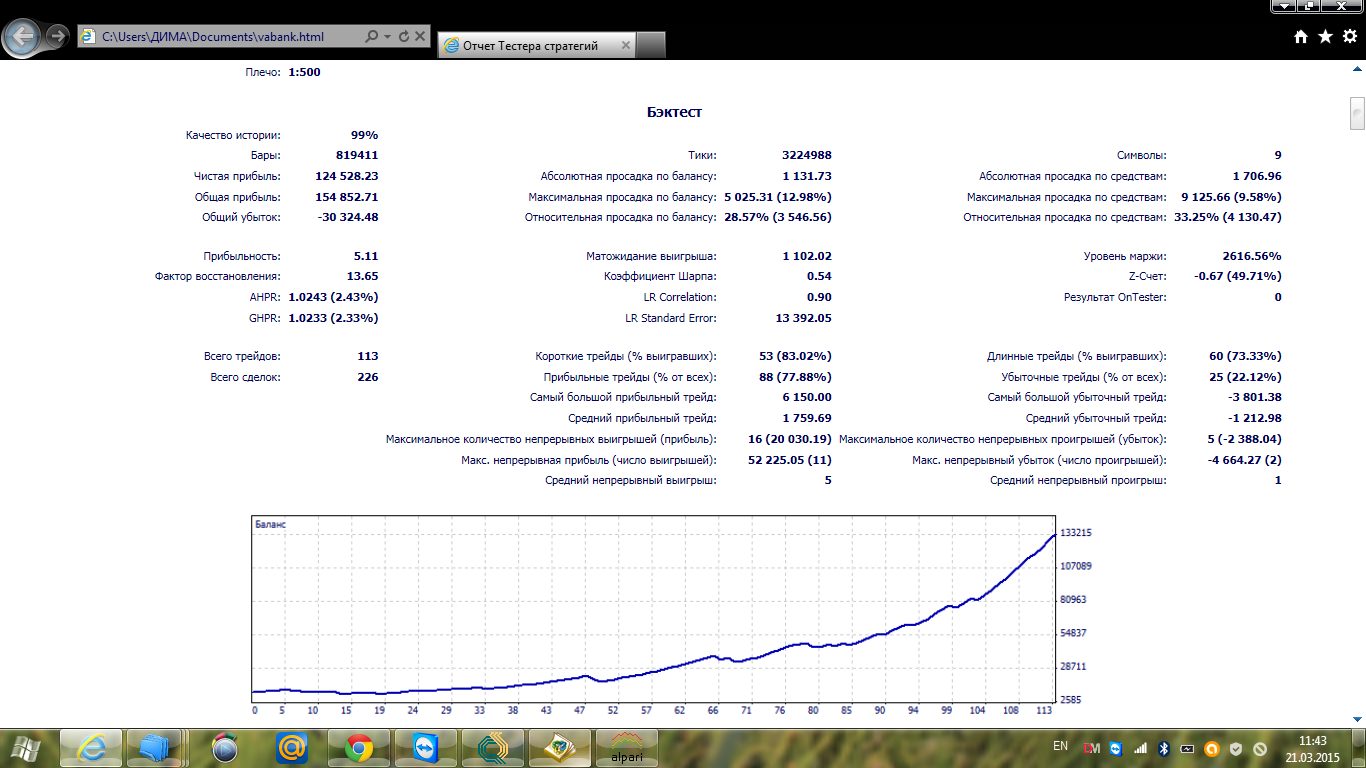Click the stop loading X in the address bar
Image resolution: width=1366 pixels, height=768 pixels.
pyautogui.click(x=421, y=36)
